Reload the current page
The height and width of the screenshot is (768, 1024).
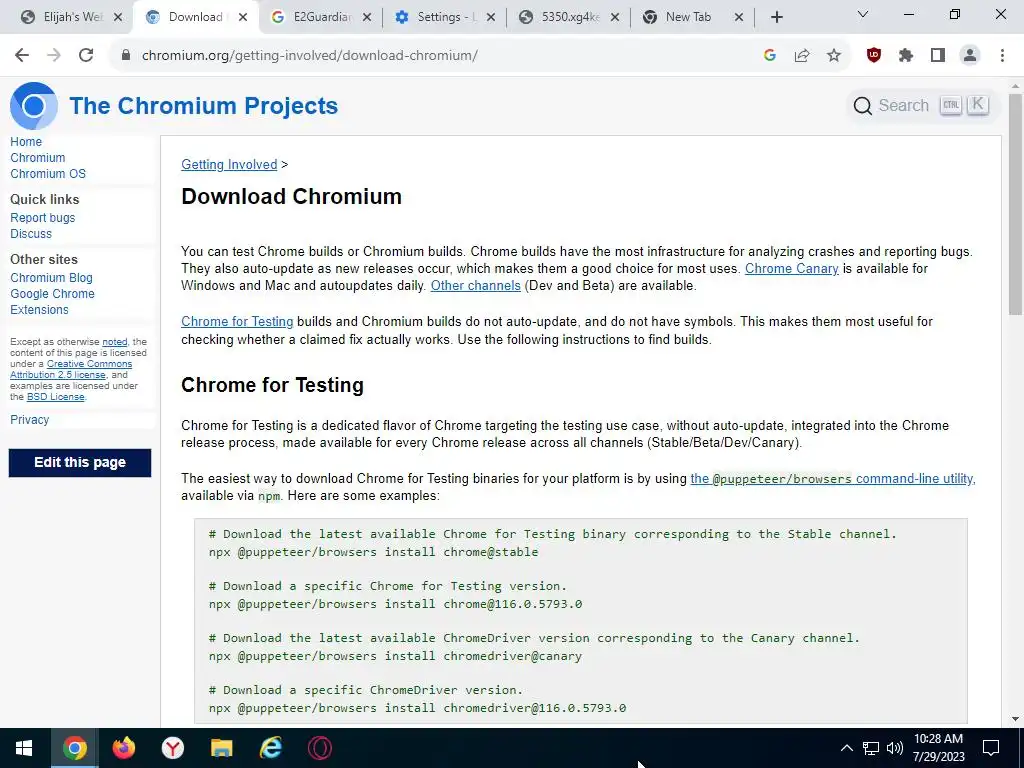coord(86,56)
